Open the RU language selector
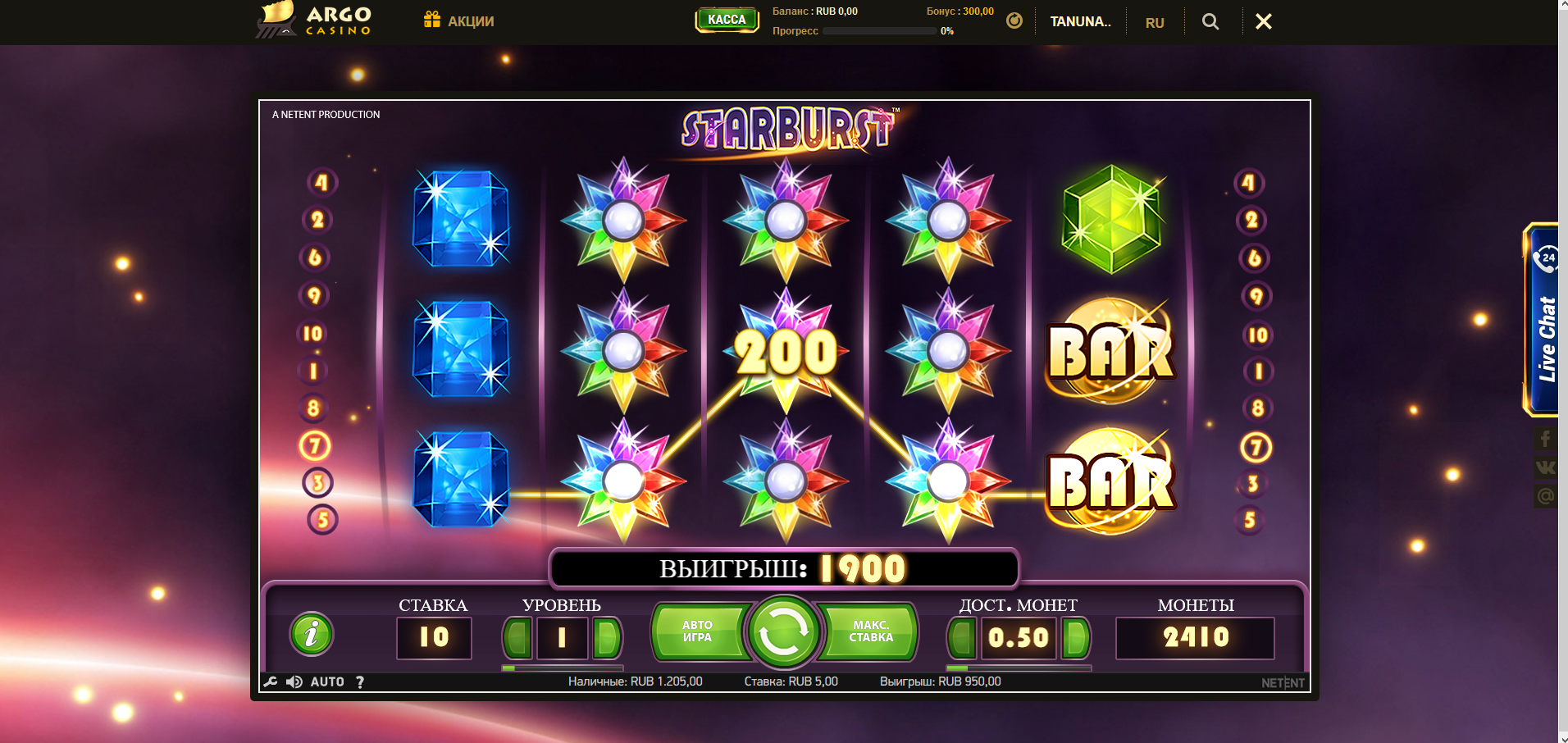The image size is (1568, 743). click(x=1155, y=23)
